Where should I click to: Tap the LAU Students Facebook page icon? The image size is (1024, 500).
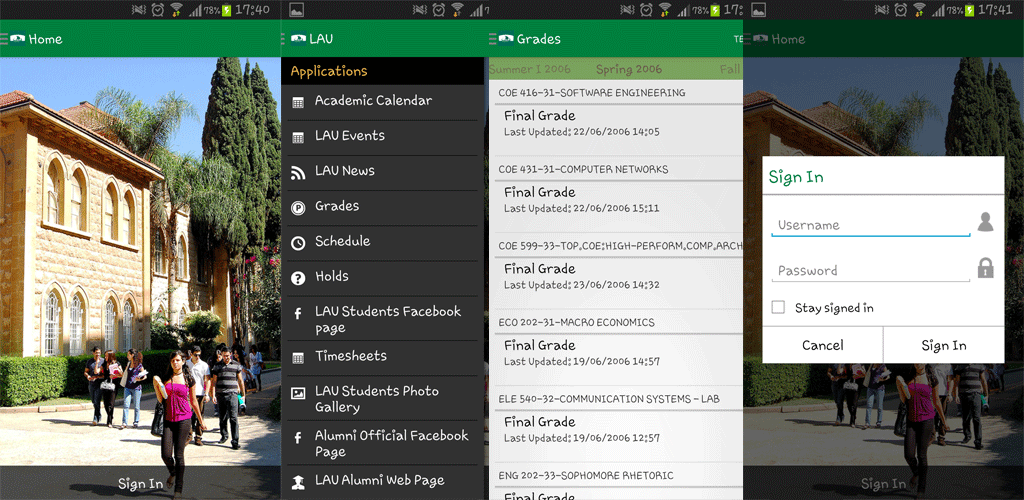[x=298, y=314]
